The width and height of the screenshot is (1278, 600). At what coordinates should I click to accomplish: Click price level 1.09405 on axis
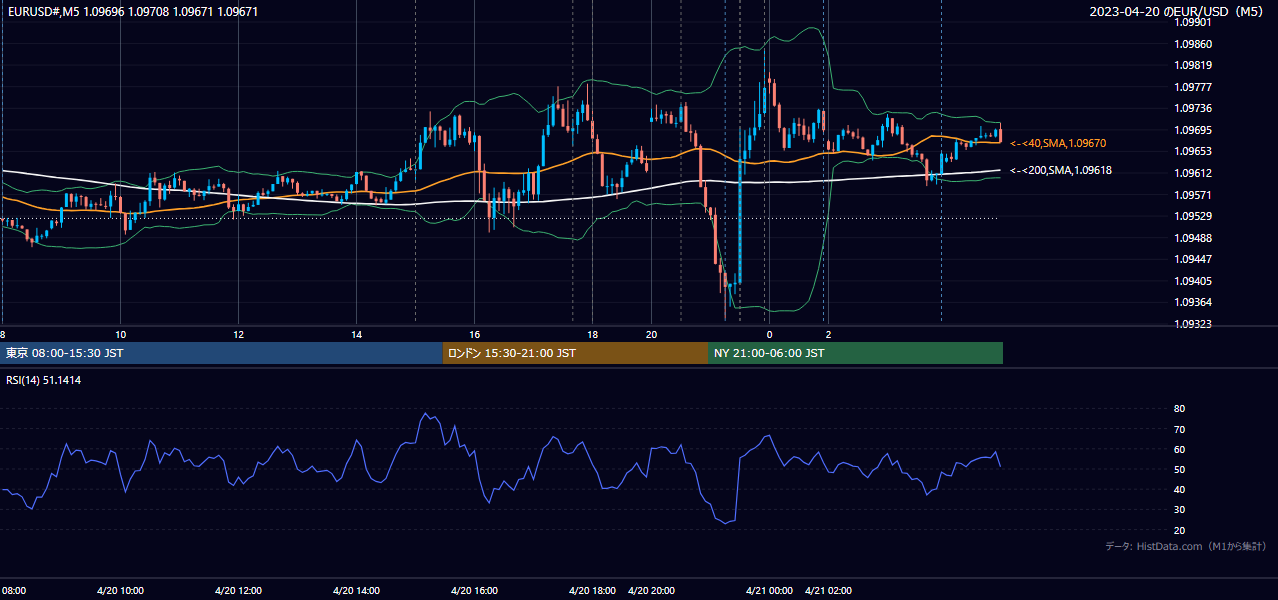pyautogui.click(x=1193, y=282)
